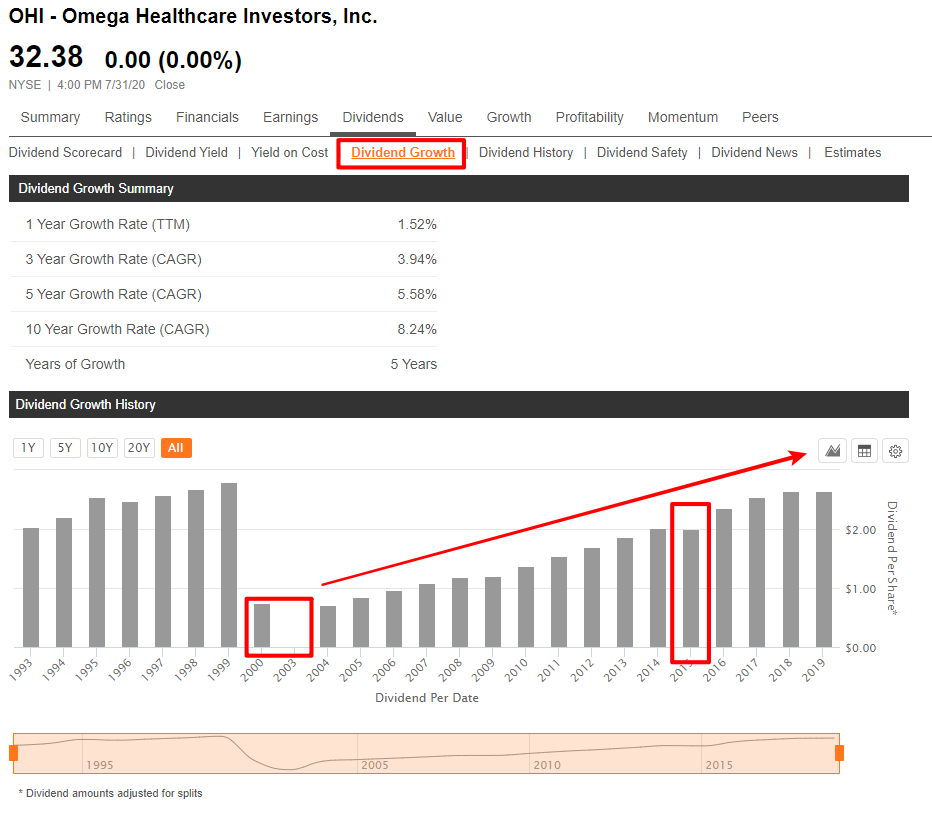932x816 pixels.
Task: Click the 1999 dividend bar
Action: (229, 565)
